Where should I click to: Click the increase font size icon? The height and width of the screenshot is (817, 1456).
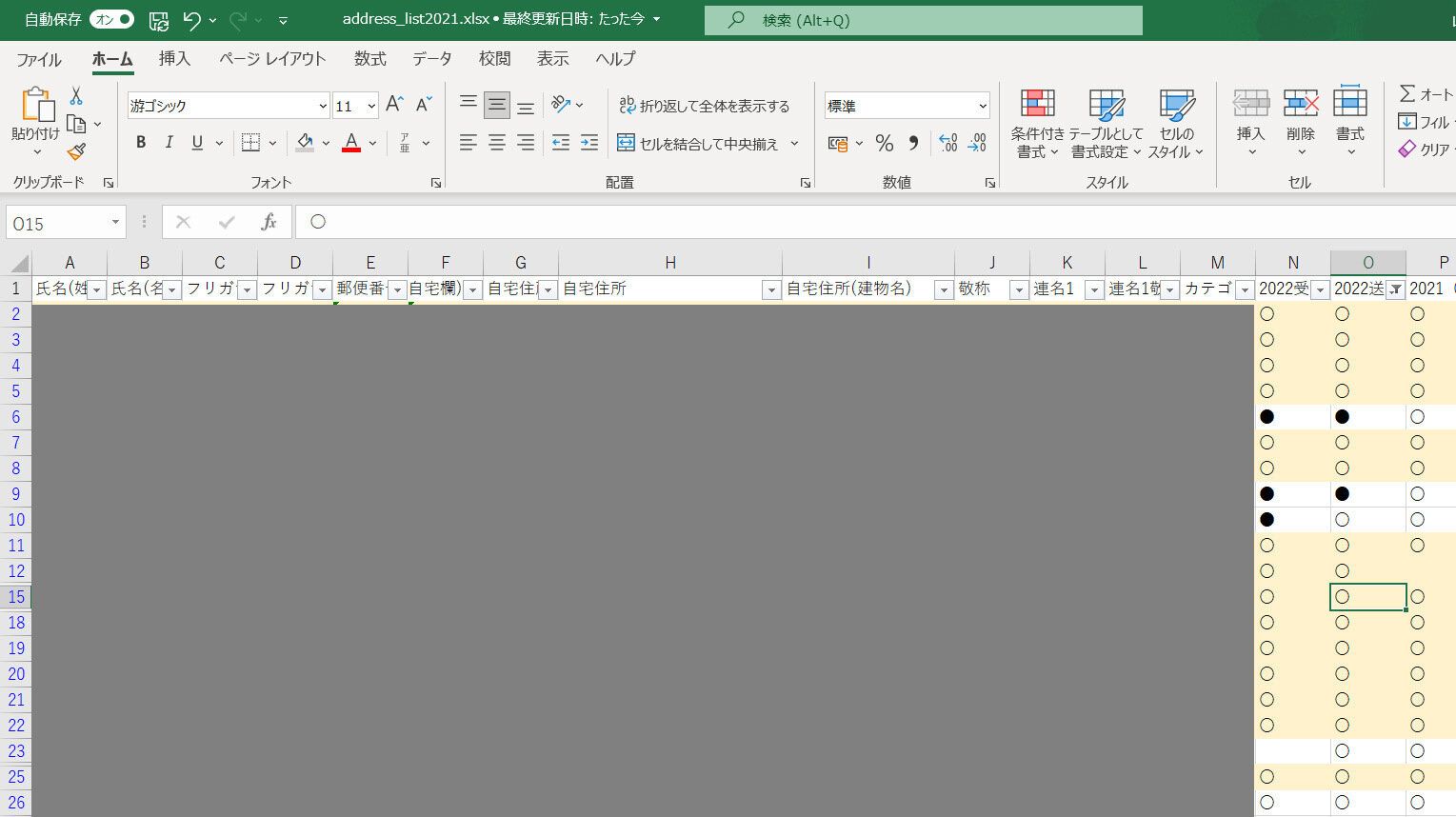(x=394, y=105)
